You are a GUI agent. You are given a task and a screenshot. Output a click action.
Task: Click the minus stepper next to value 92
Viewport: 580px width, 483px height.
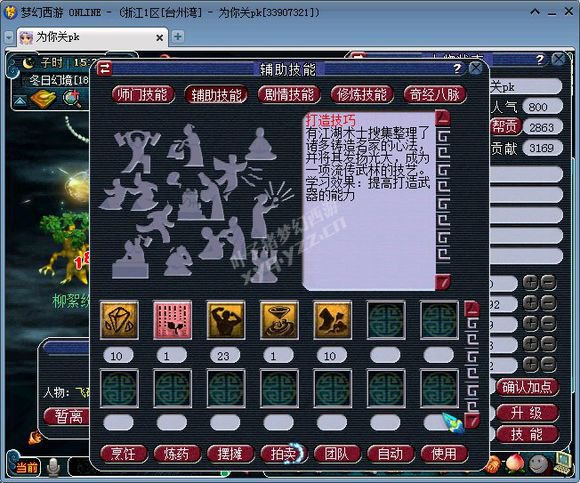tap(548, 303)
